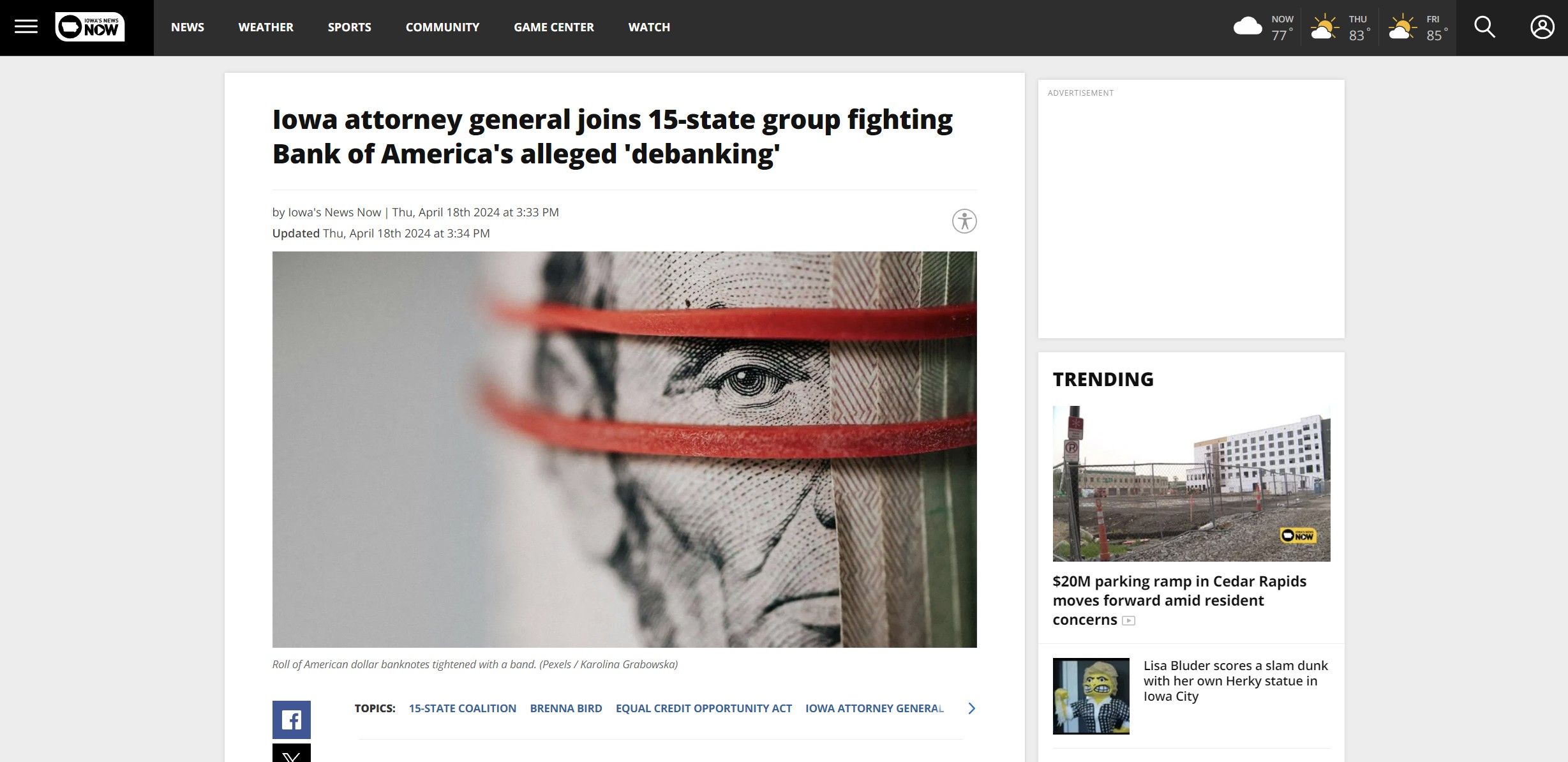Viewport: 1568px width, 762px height.
Task: Select the 15-STATE COALITION topic link
Action: (x=463, y=708)
